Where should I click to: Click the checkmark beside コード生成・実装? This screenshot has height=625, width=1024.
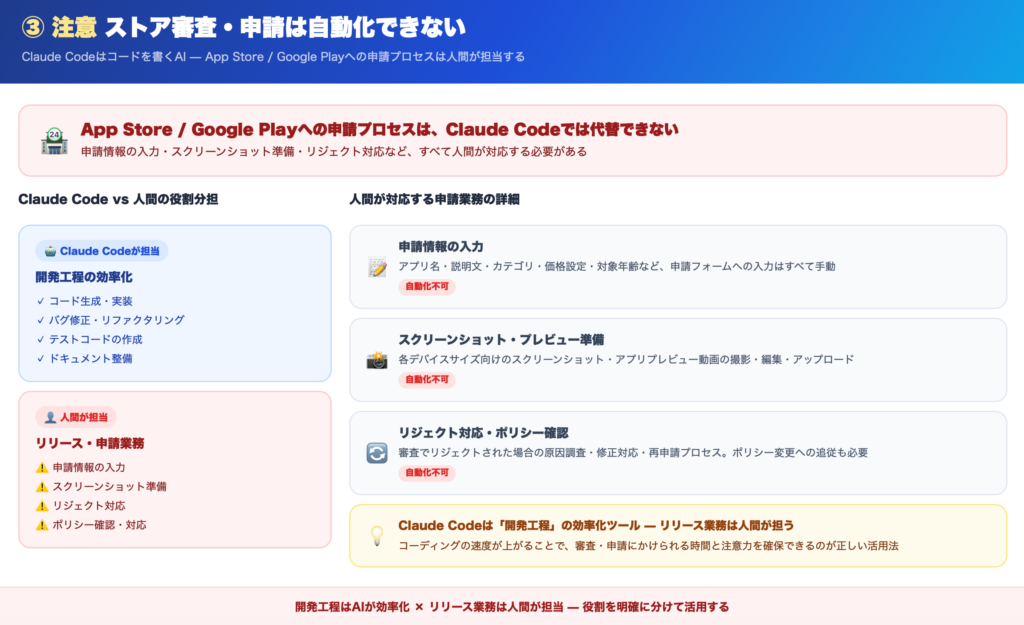click(x=41, y=301)
